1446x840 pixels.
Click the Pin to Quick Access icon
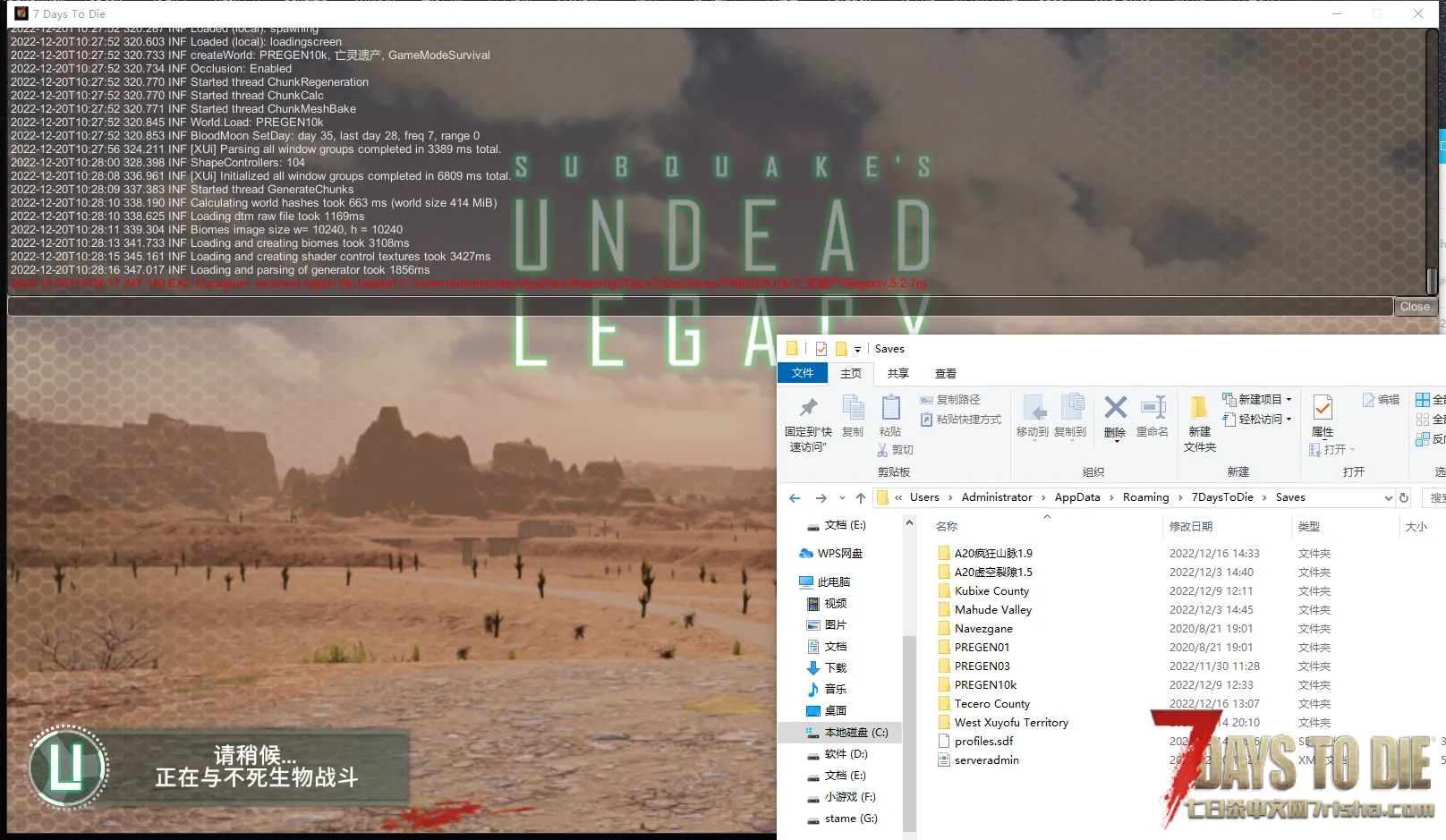coord(808,408)
